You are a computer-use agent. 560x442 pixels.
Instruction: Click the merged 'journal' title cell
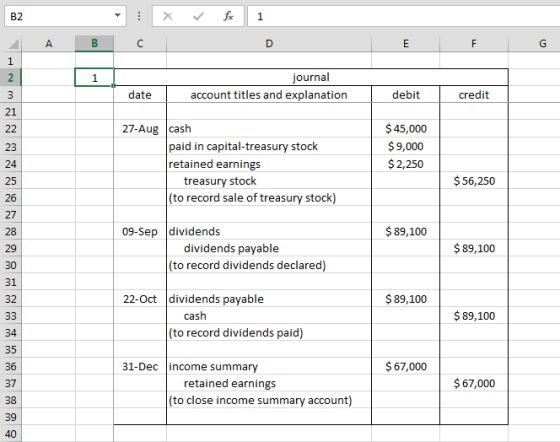point(311,77)
